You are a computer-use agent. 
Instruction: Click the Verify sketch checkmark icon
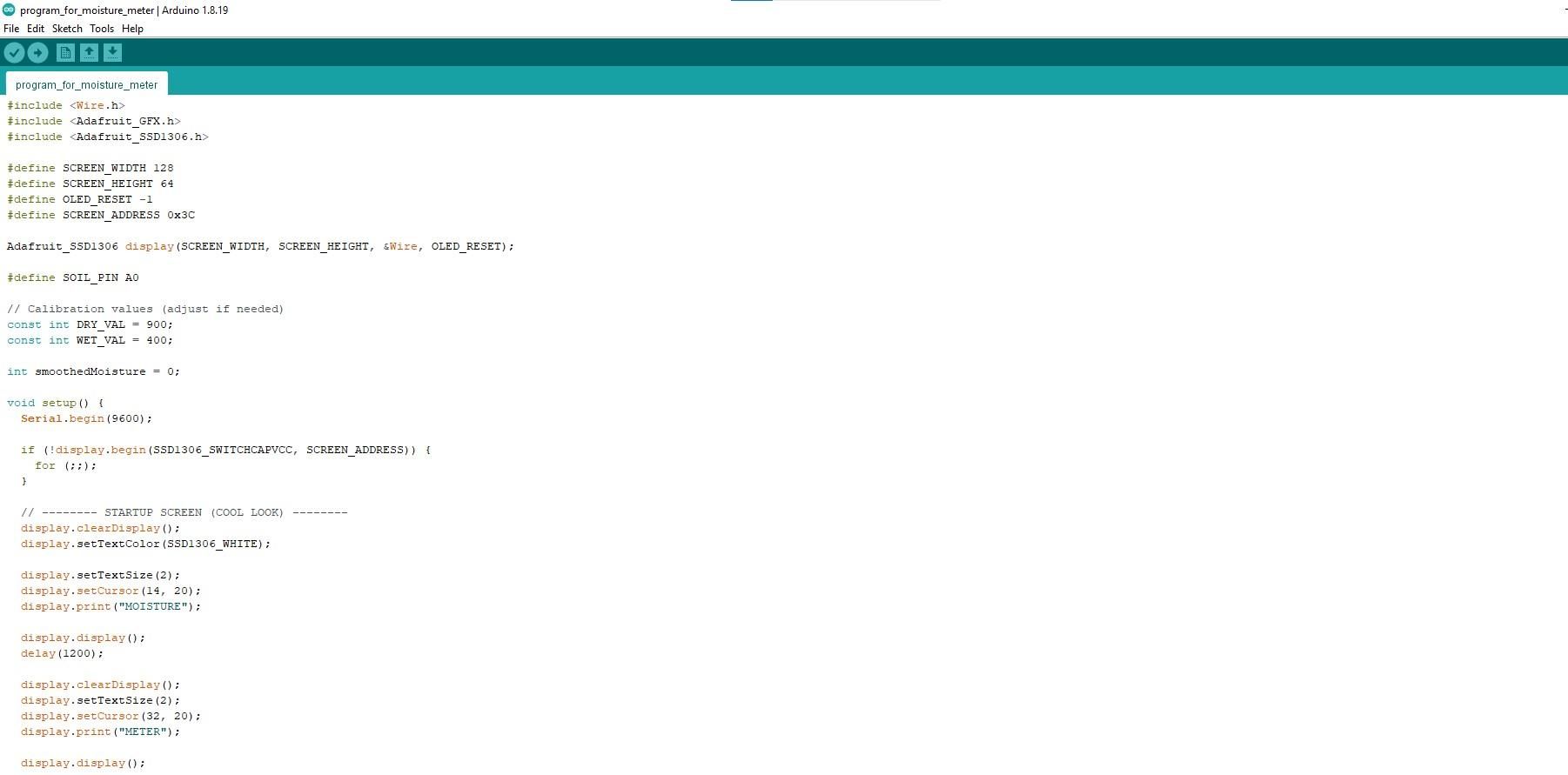click(x=14, y=53)
